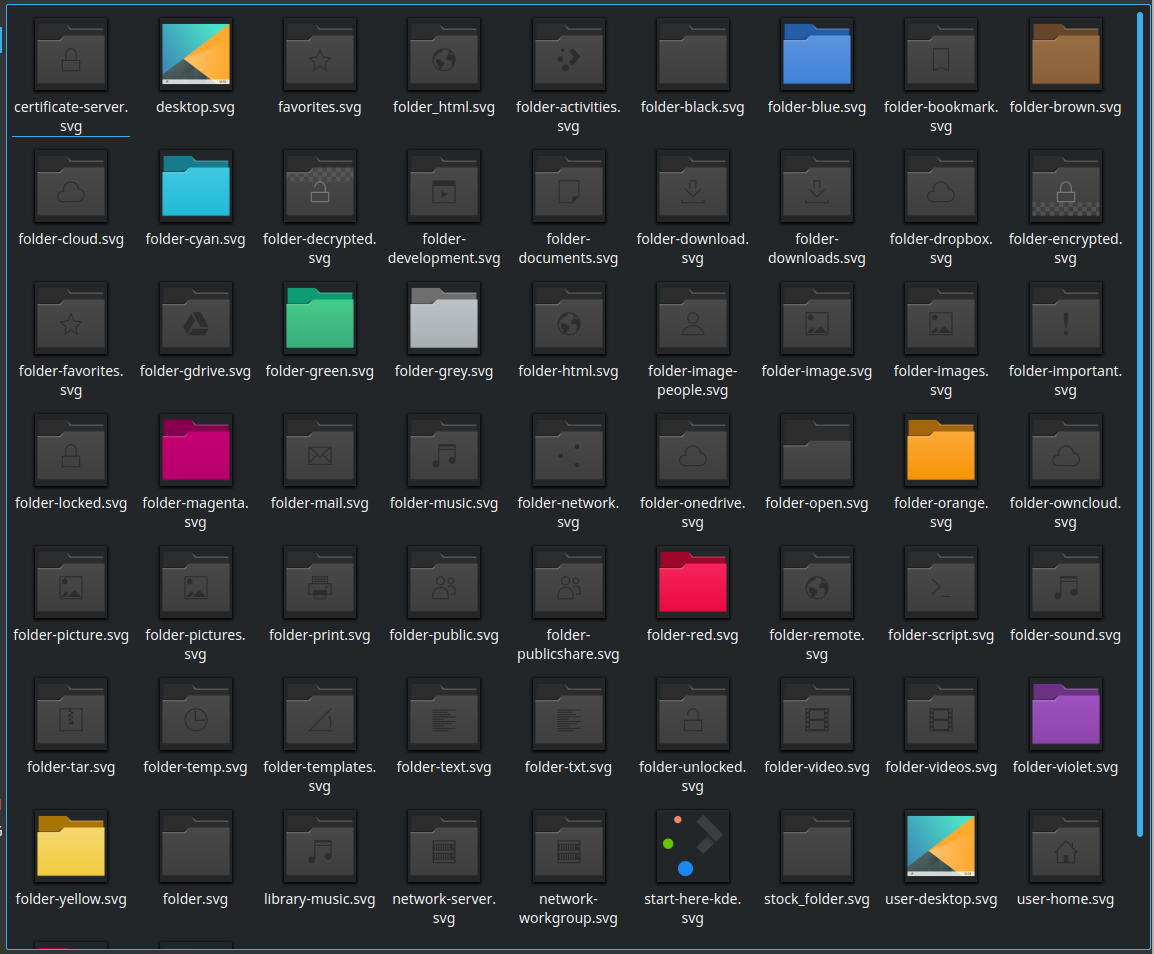Select folder-download.svg arrow icon

pos(693,186)
